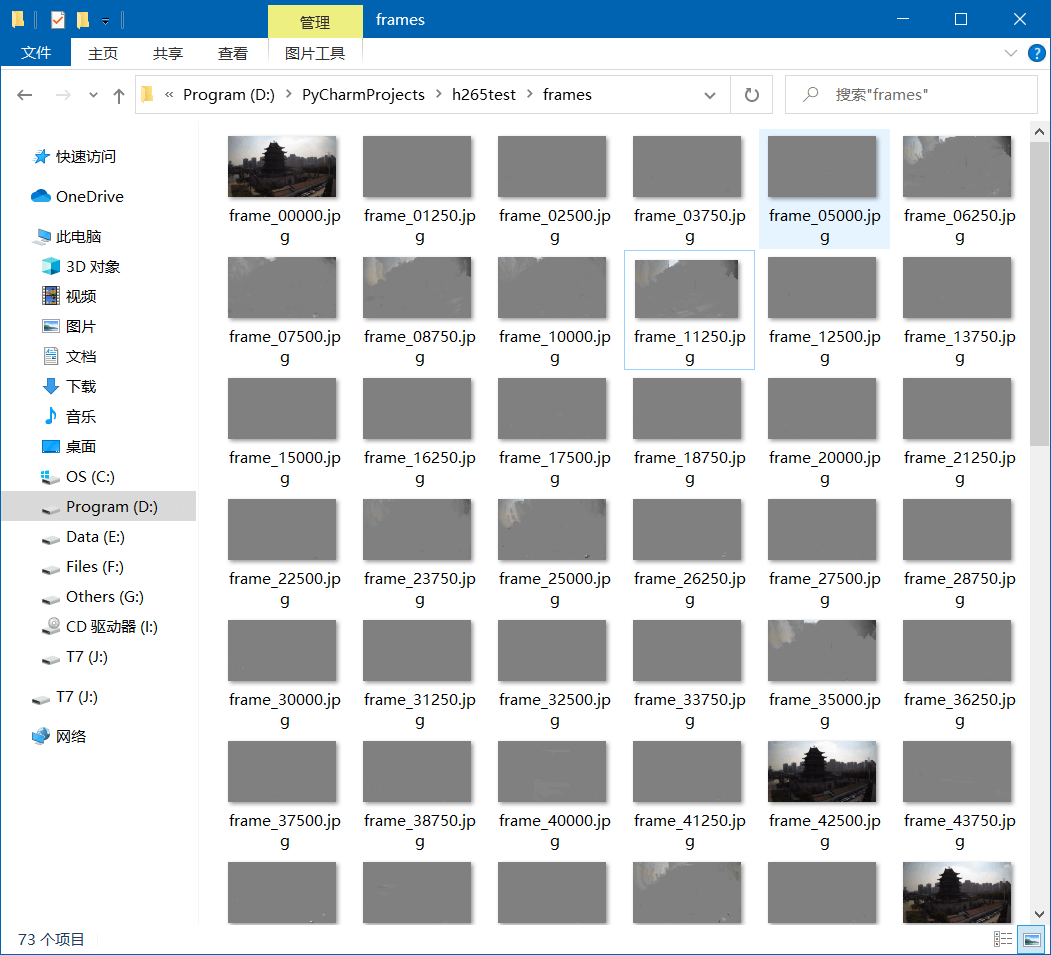Open the 音乐 music note icon

pos(51,416)
